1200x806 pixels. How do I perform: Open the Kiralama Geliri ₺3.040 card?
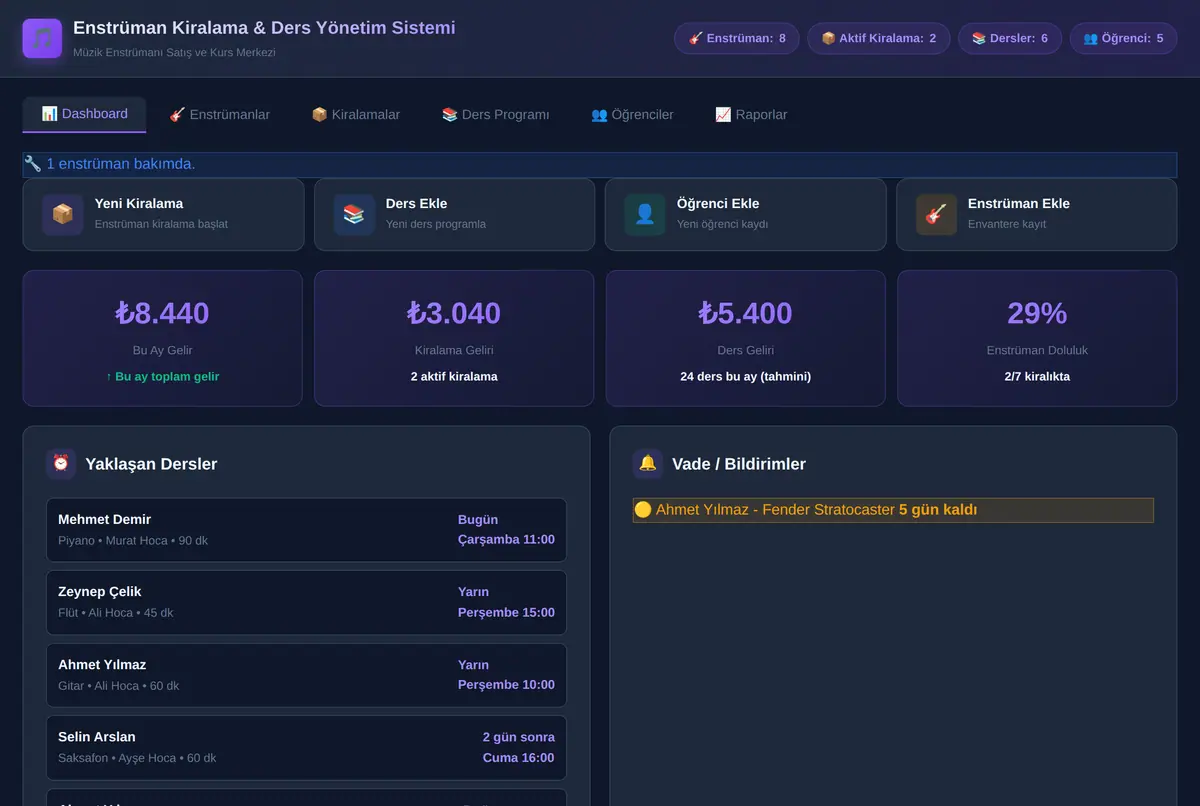pyautogui.click(x=454, y=338)
